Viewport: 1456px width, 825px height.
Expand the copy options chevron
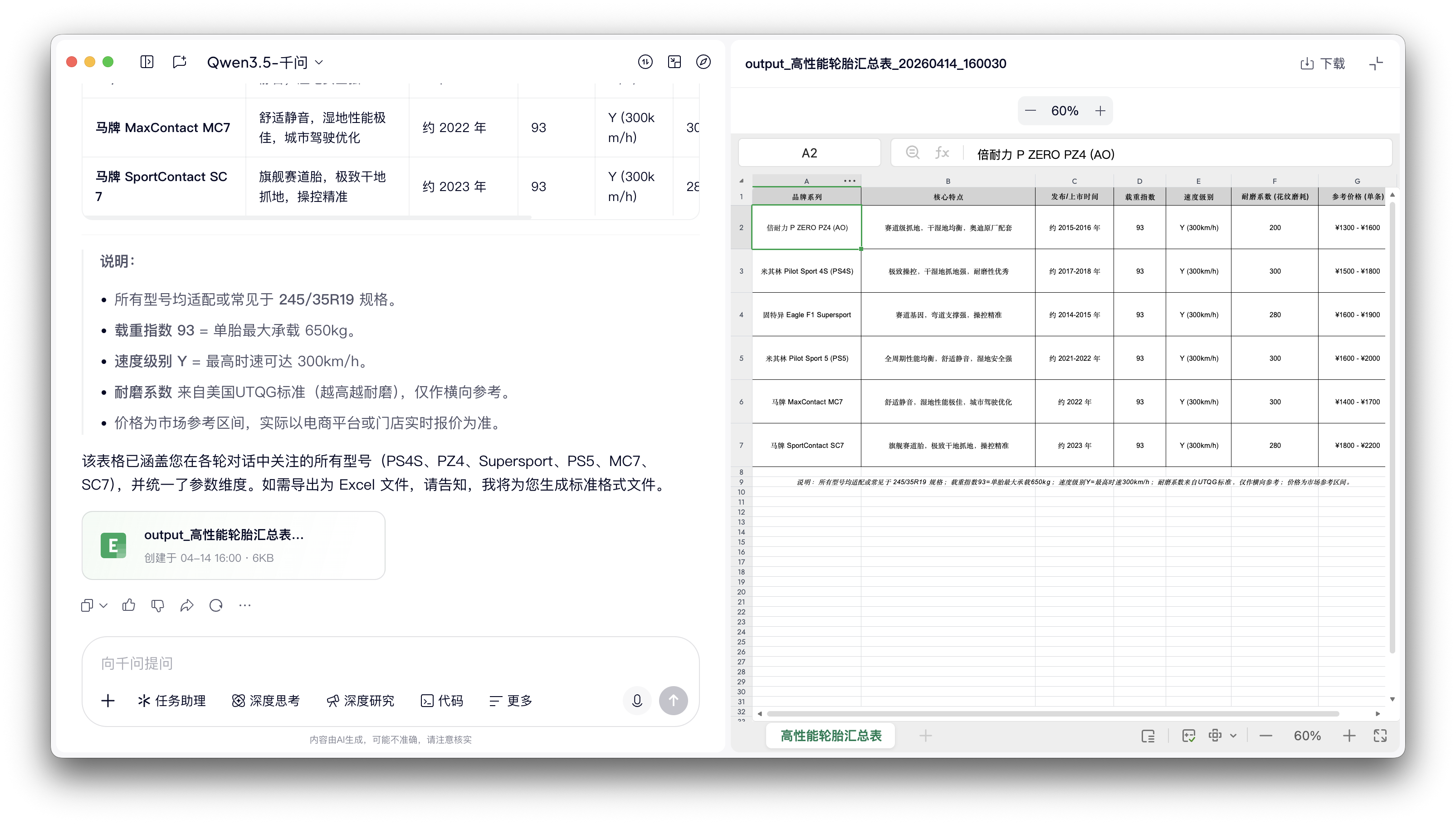103,605
